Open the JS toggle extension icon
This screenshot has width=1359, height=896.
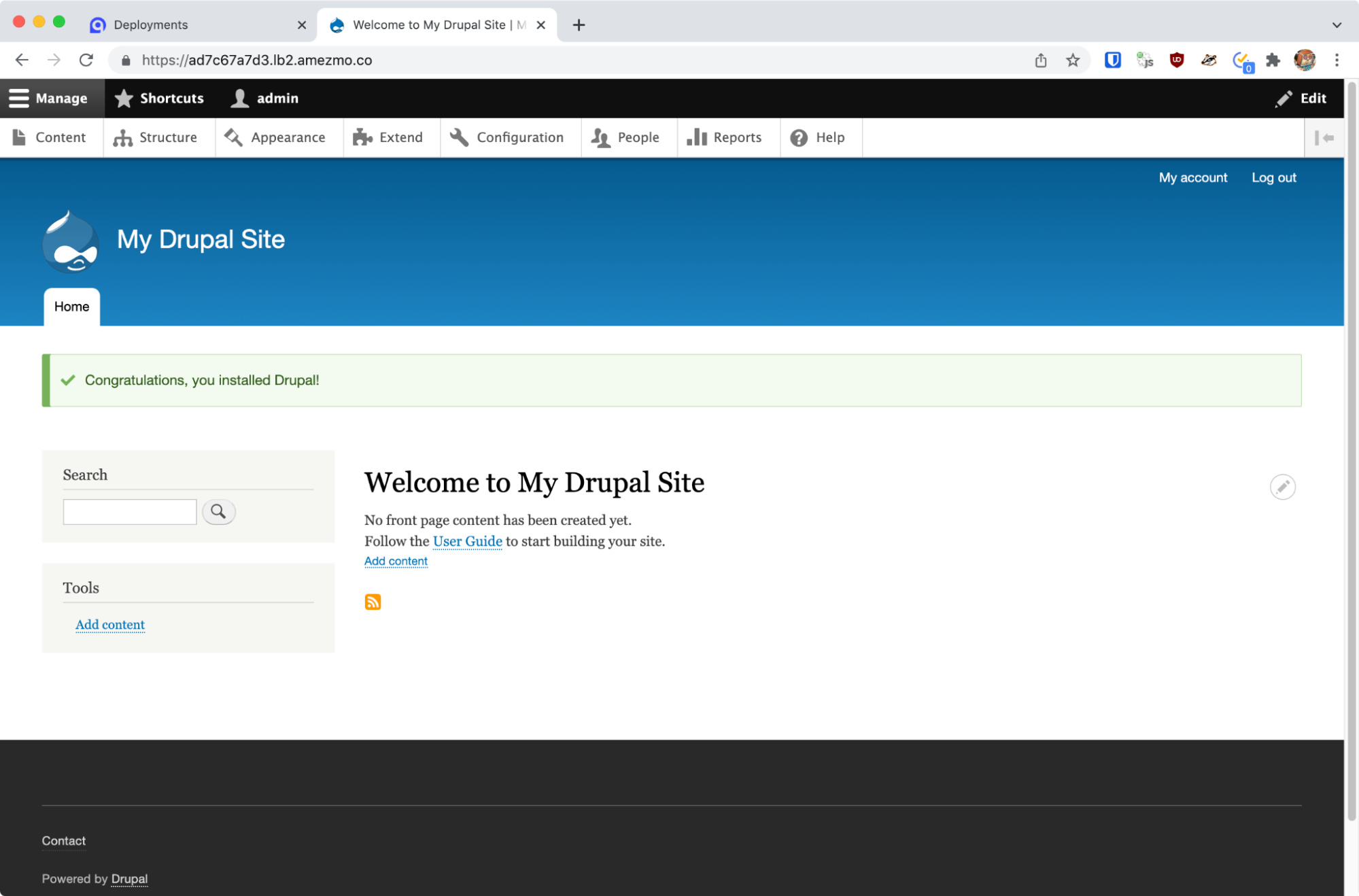pos(1145,60)
